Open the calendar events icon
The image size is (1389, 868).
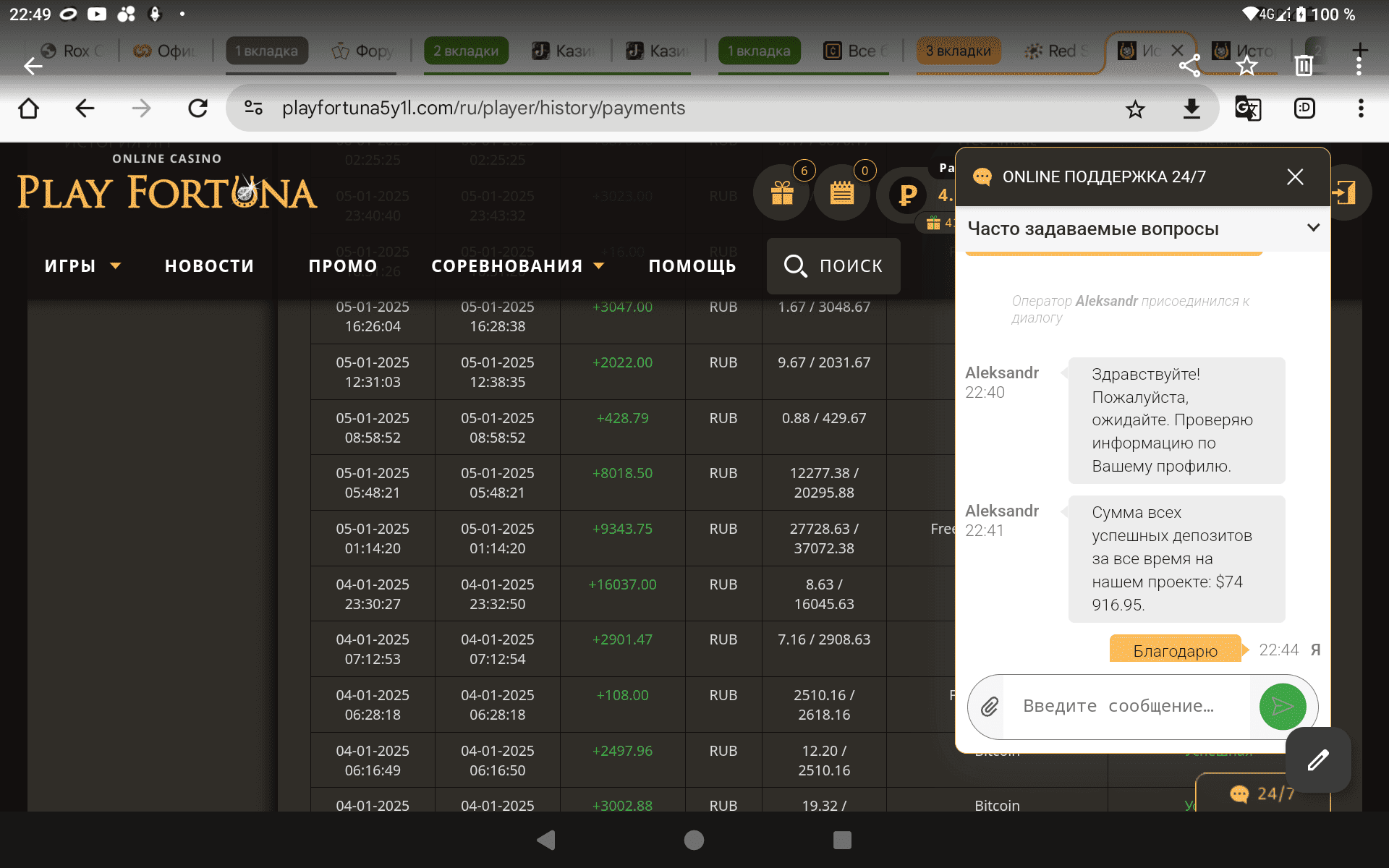[841, 193]
